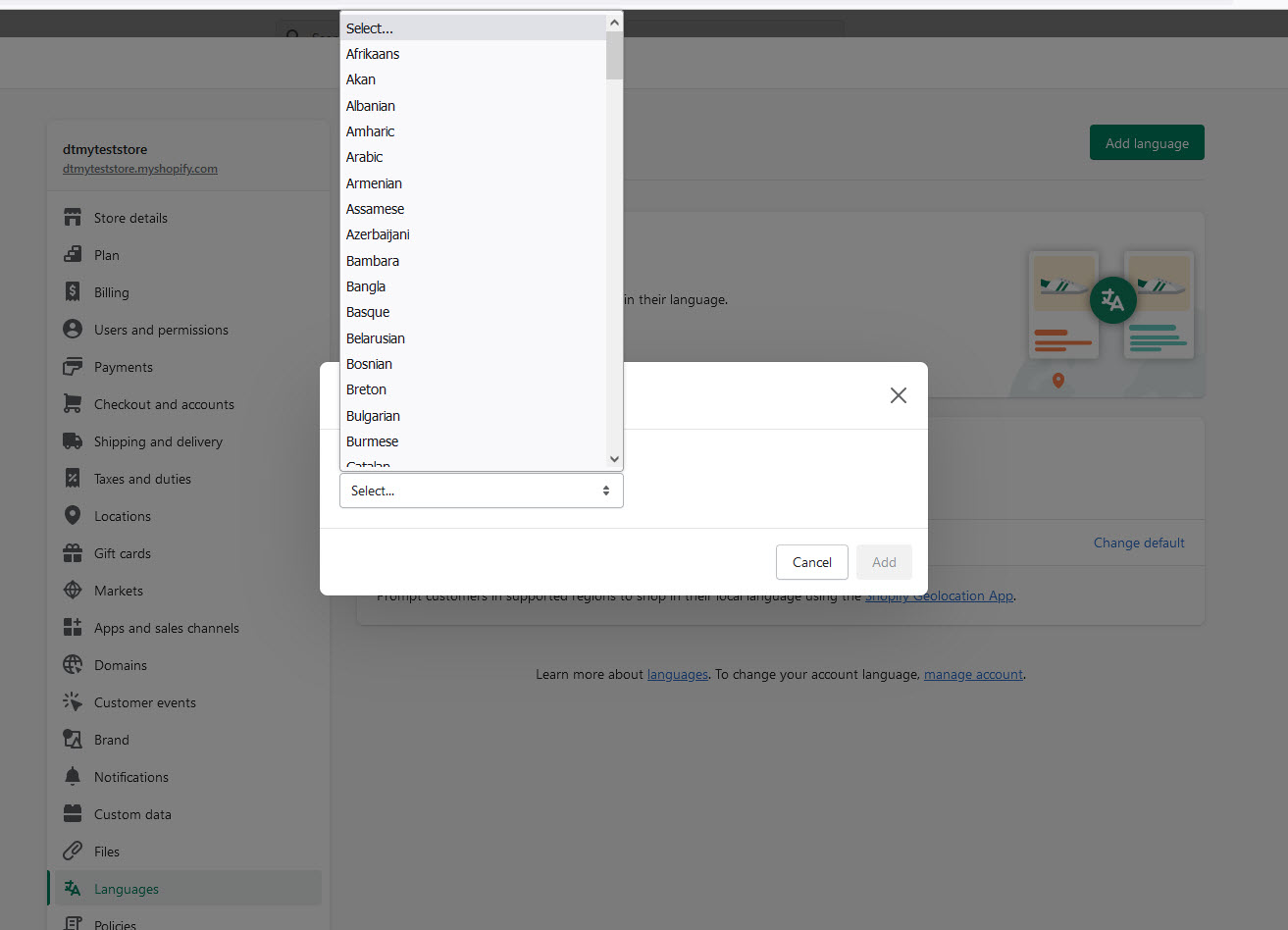Select the Languages translation icon

[73, 888]
